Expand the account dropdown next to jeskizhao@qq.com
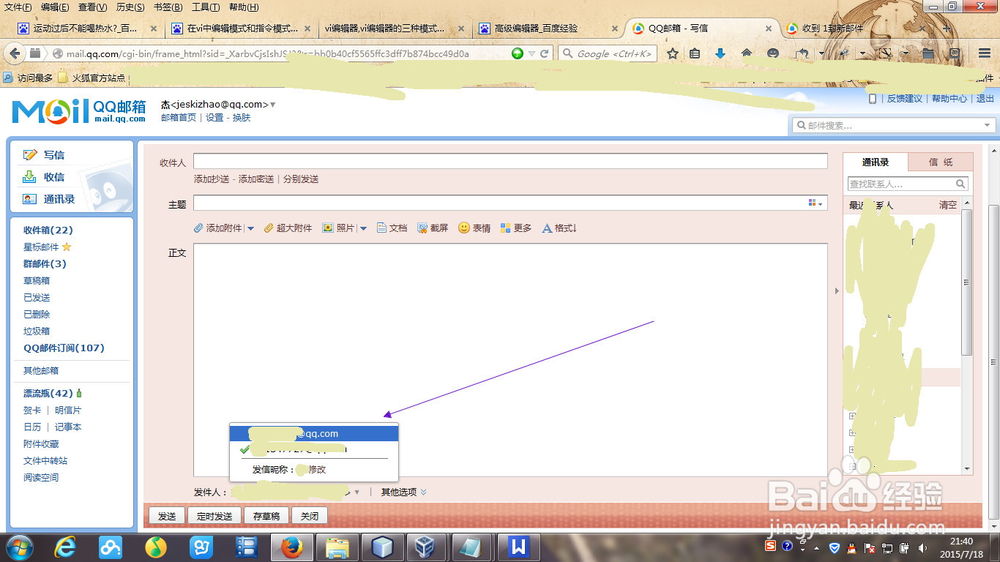Viewport: 1000px width, 562px height. click(273, 105)
